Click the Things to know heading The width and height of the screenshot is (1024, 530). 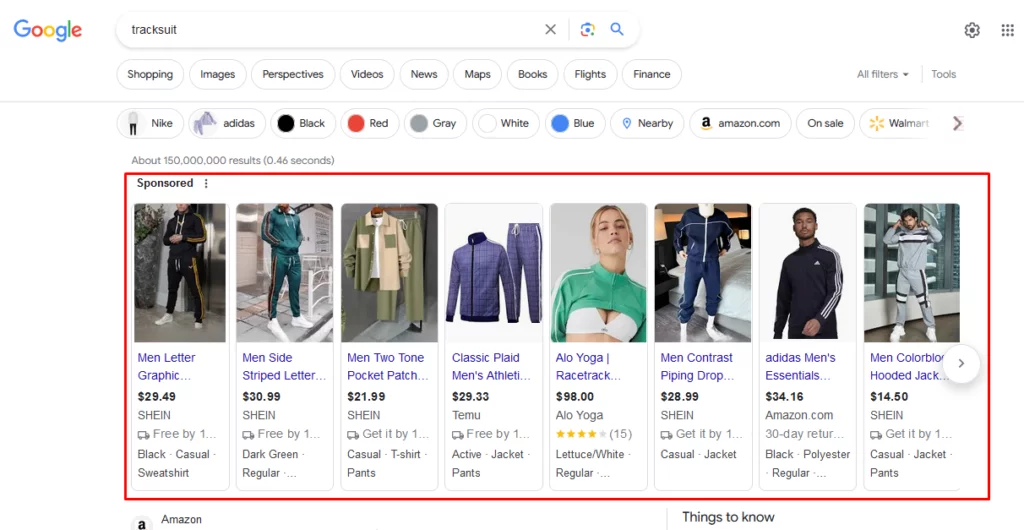[728, 517]
